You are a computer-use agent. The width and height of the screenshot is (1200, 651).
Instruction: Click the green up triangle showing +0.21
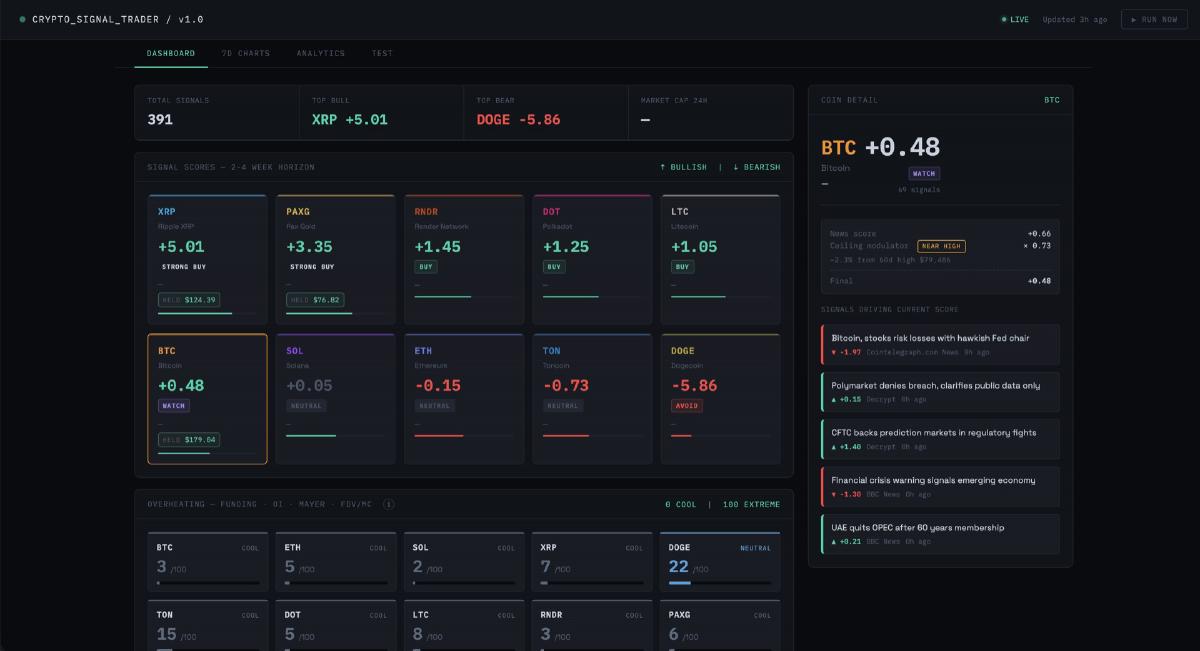tap(834, 542)
